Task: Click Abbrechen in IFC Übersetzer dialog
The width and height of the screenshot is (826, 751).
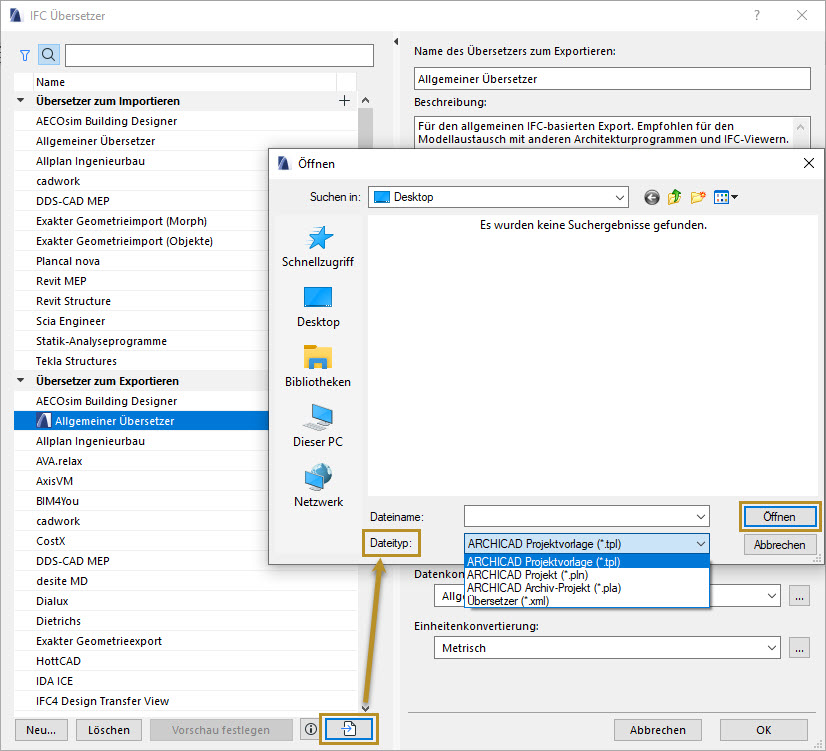Action: (657, 730)
